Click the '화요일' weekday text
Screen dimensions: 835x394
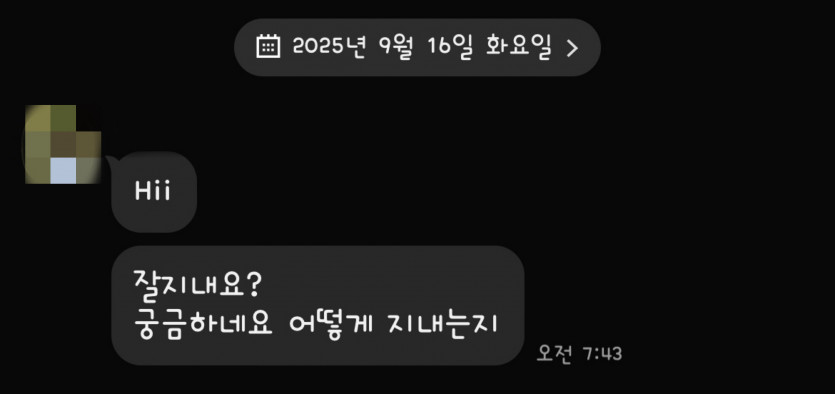tap(518, 47)
